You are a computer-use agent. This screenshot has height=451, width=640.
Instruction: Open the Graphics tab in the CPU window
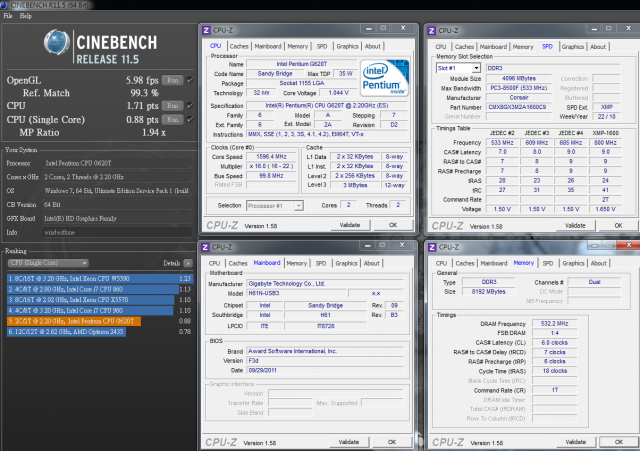click(x=347, y=46)
